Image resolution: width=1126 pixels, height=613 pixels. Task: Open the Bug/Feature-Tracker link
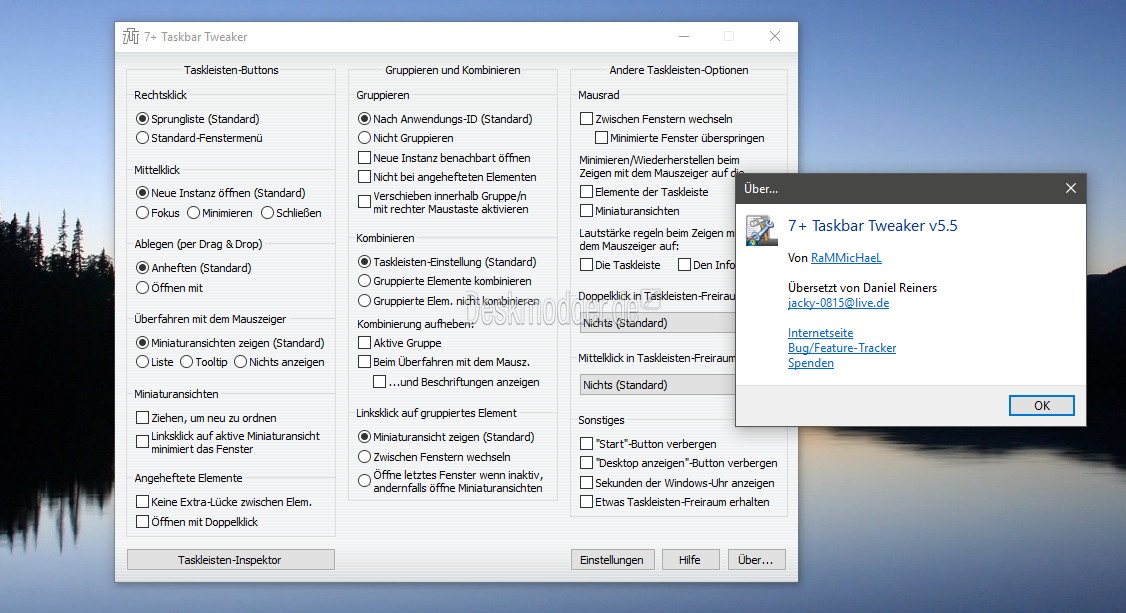pyautogui.click(x=842, y=348)
